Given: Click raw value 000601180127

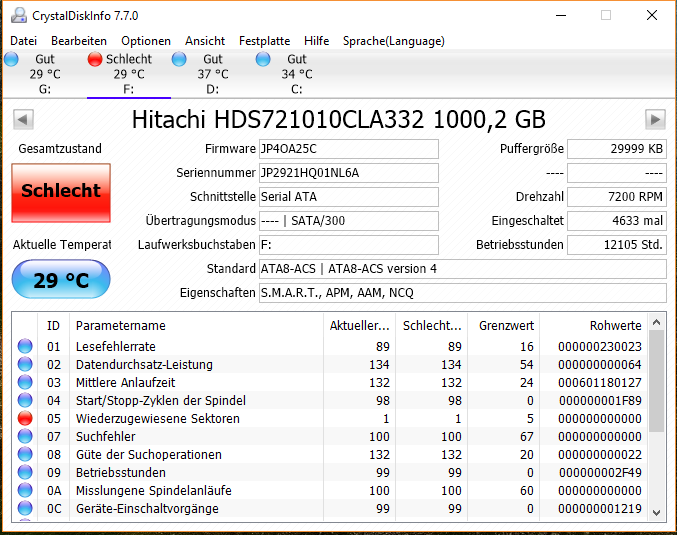Looking at the screenshot, I should [600, 382].
